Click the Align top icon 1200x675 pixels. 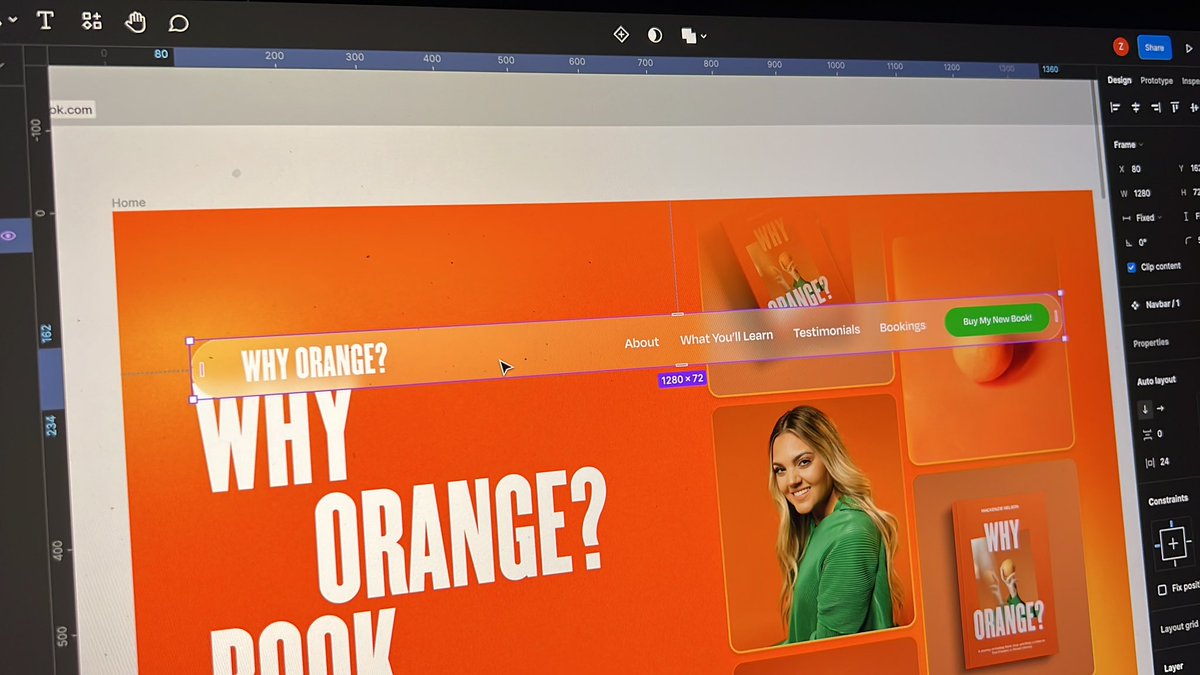point(1177,107)
